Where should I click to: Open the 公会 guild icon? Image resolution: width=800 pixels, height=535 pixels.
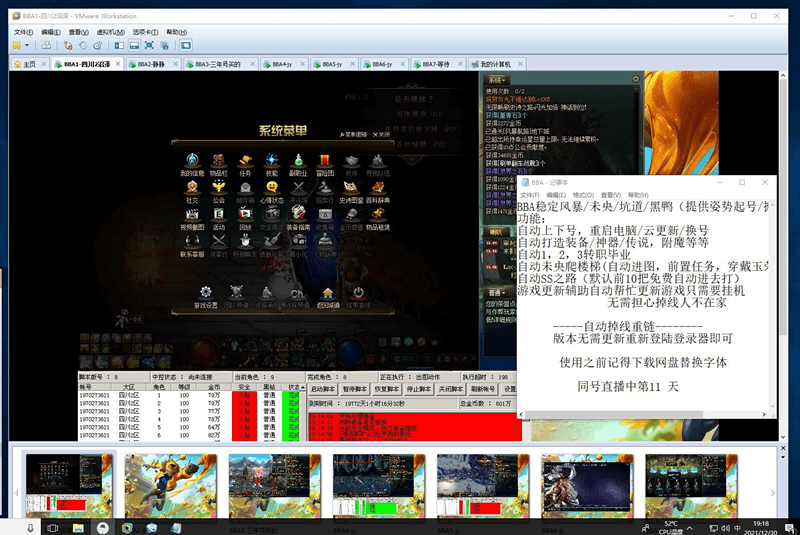click(219, 191)
